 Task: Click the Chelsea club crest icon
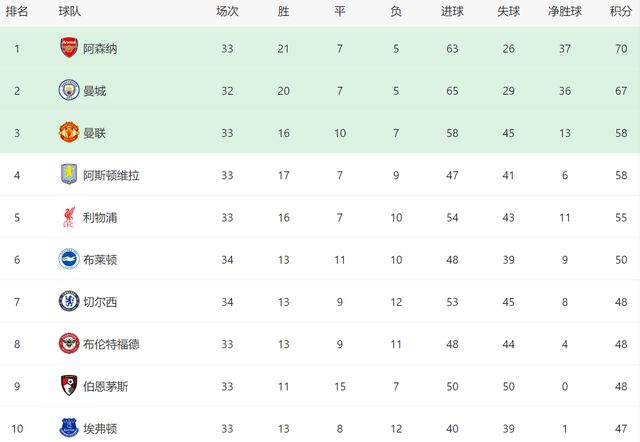pyautogui.click(x=68, y=301)
